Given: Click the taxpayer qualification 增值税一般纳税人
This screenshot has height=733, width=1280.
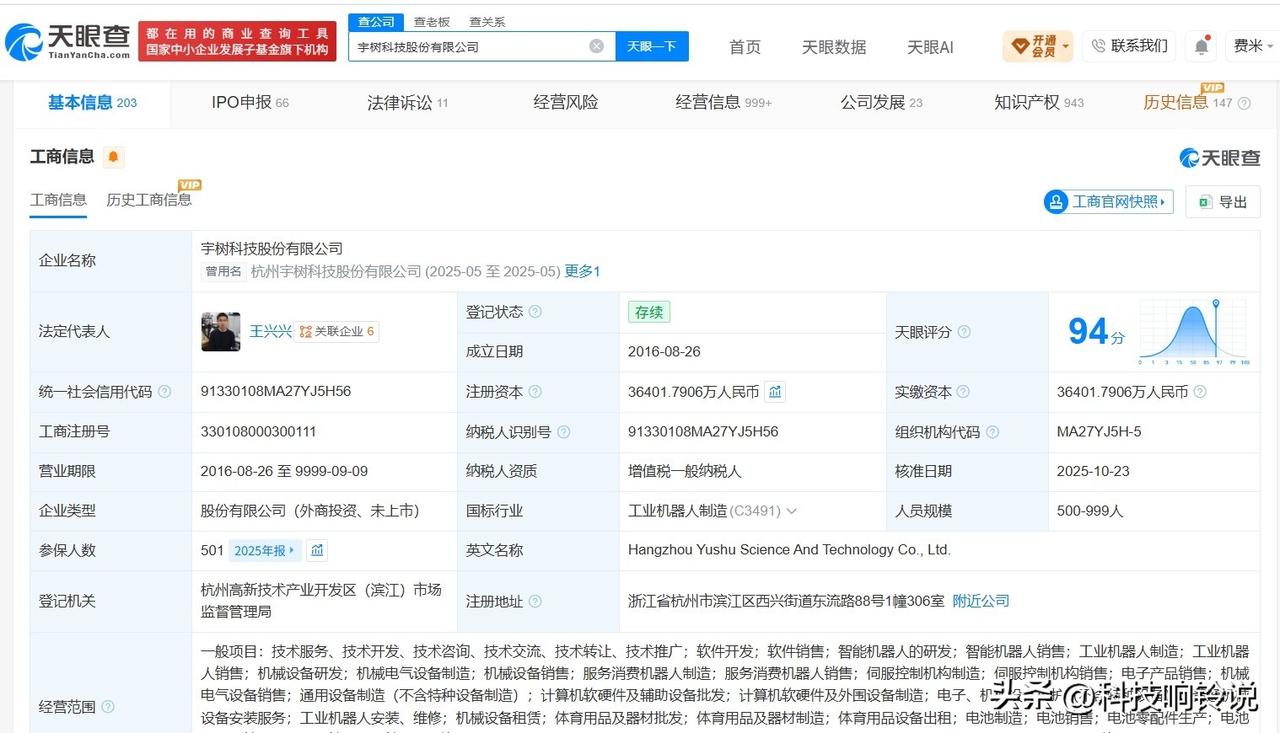Looking at the screenshot, I should (685, 471).
